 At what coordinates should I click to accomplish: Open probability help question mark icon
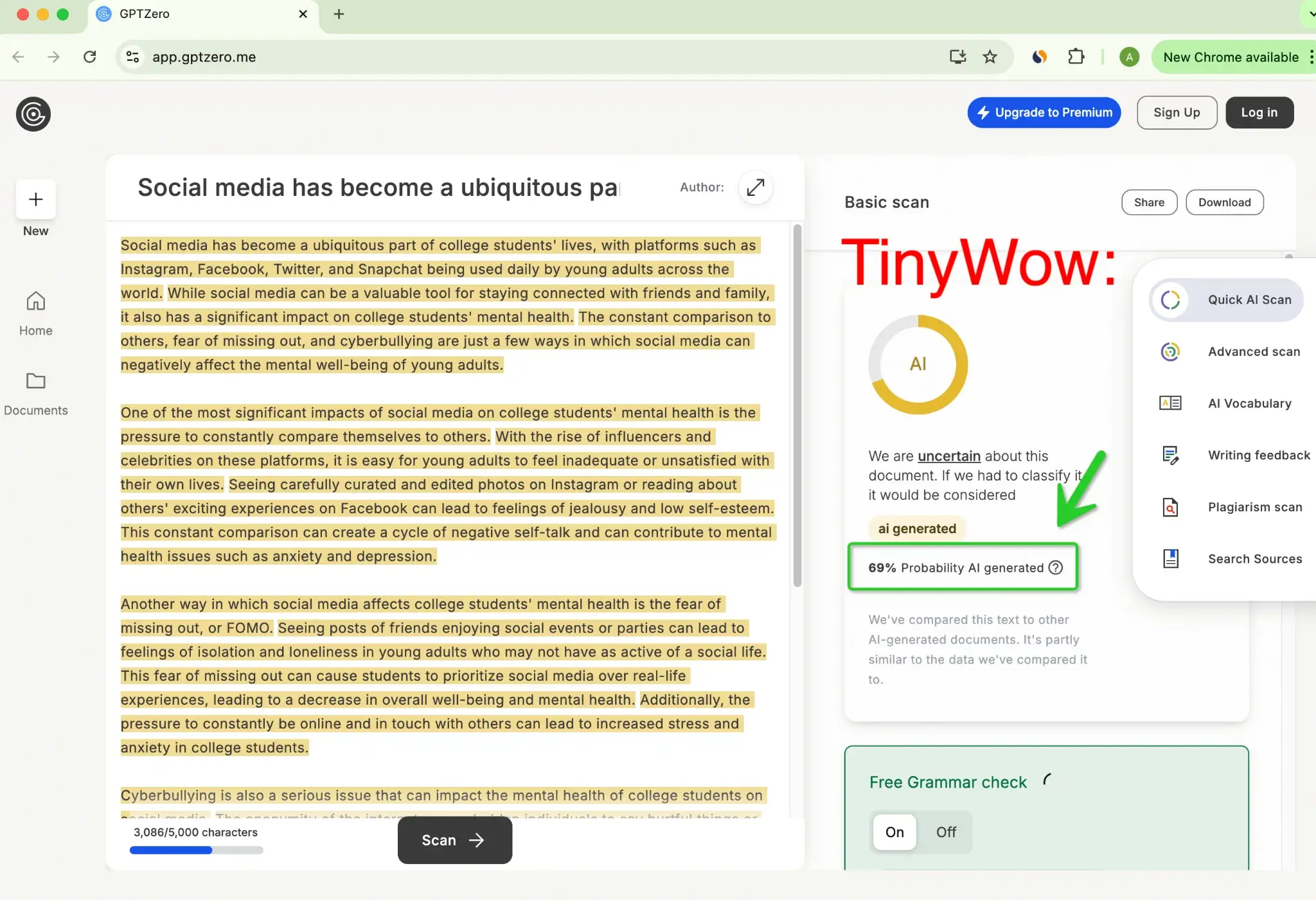tap(1056, 567)
